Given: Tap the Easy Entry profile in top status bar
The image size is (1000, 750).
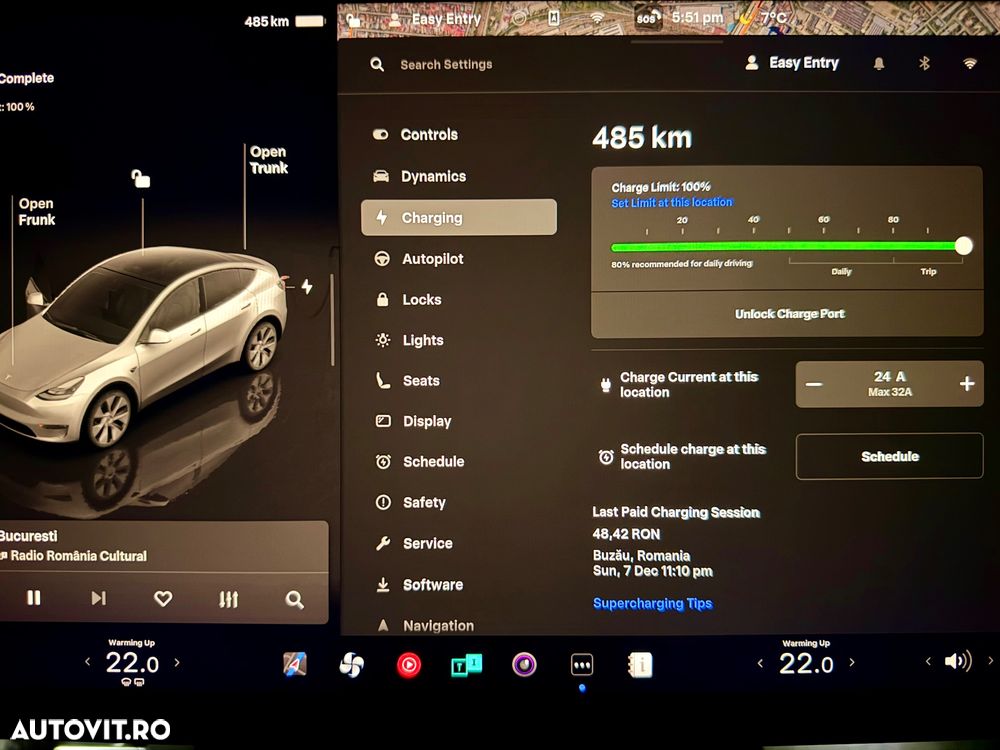Looking at the screenshot, I should 434,19.
